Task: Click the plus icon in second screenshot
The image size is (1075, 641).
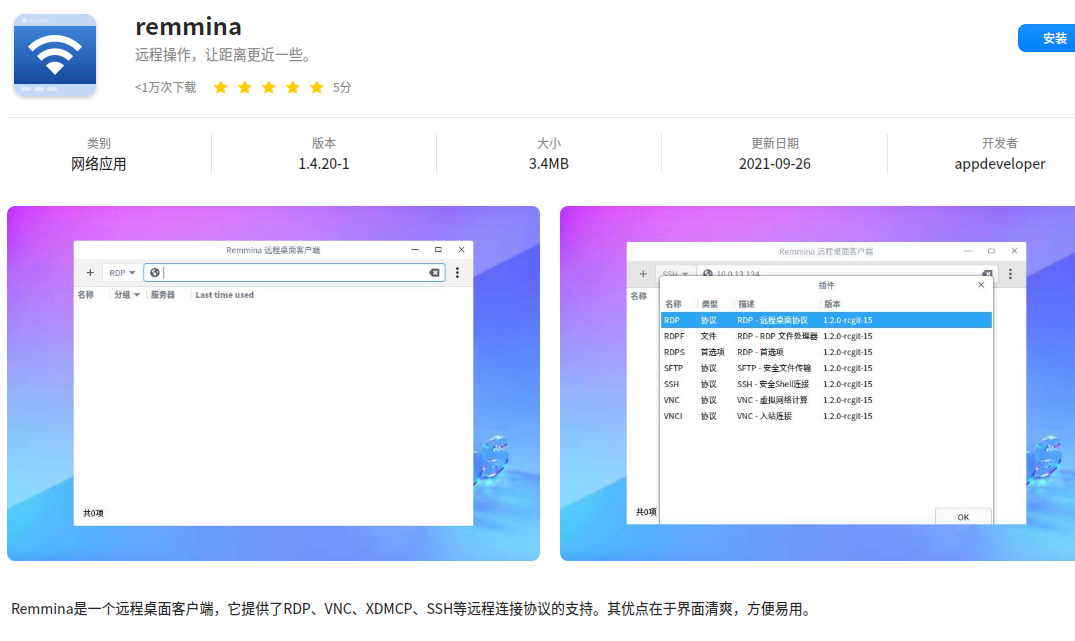Action: click(643, 274)
